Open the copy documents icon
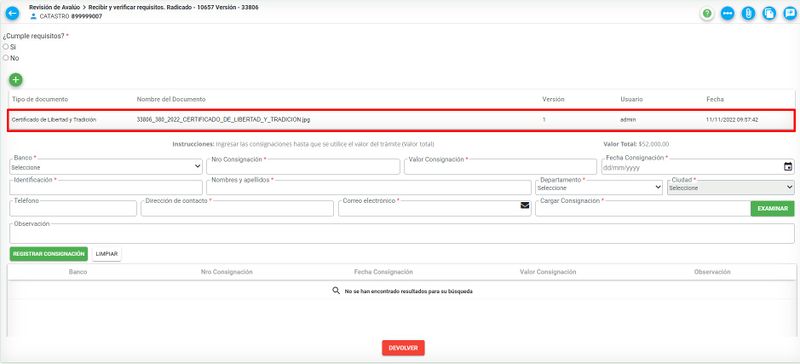The image size is (800, 364). coord(769,13)
